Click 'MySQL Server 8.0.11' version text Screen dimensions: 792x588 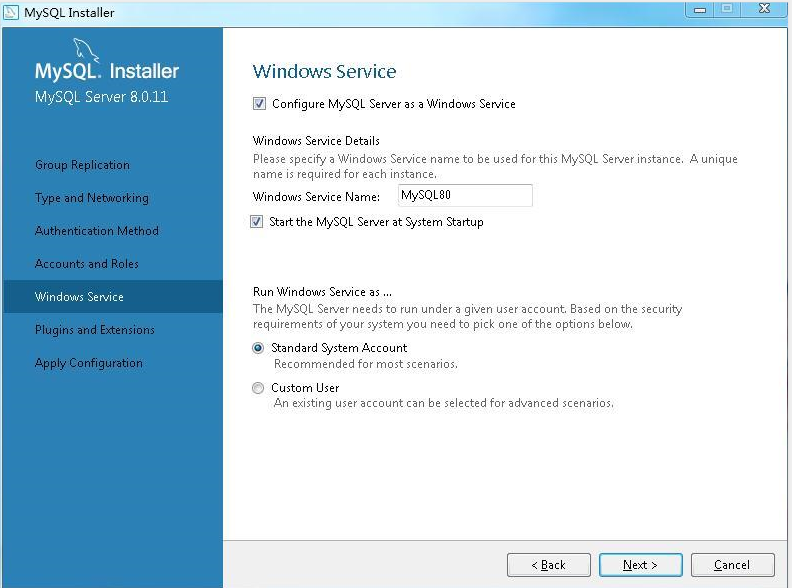pyautogui.click(x=102, y=96)
